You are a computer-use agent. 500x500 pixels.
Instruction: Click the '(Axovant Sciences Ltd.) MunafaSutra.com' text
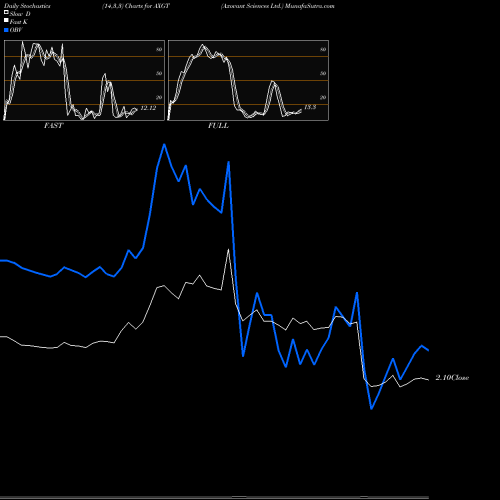point(278,6)
